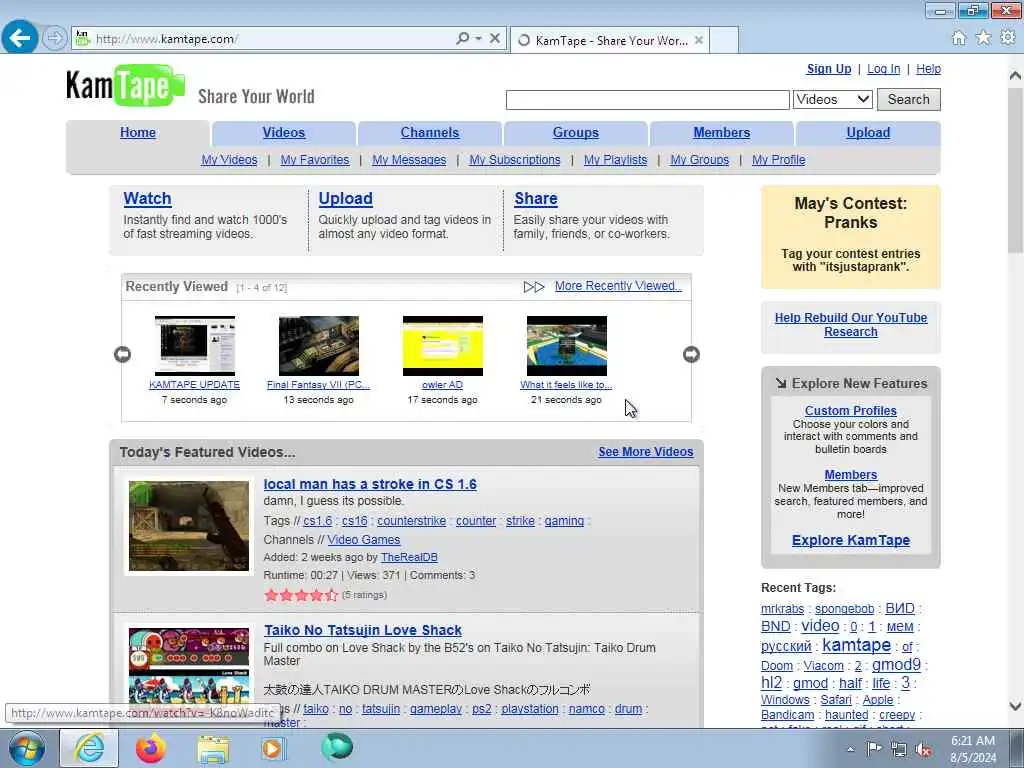Open the Channels tab
This screenshot has width=1024, height=768.
tap(430, 133)
